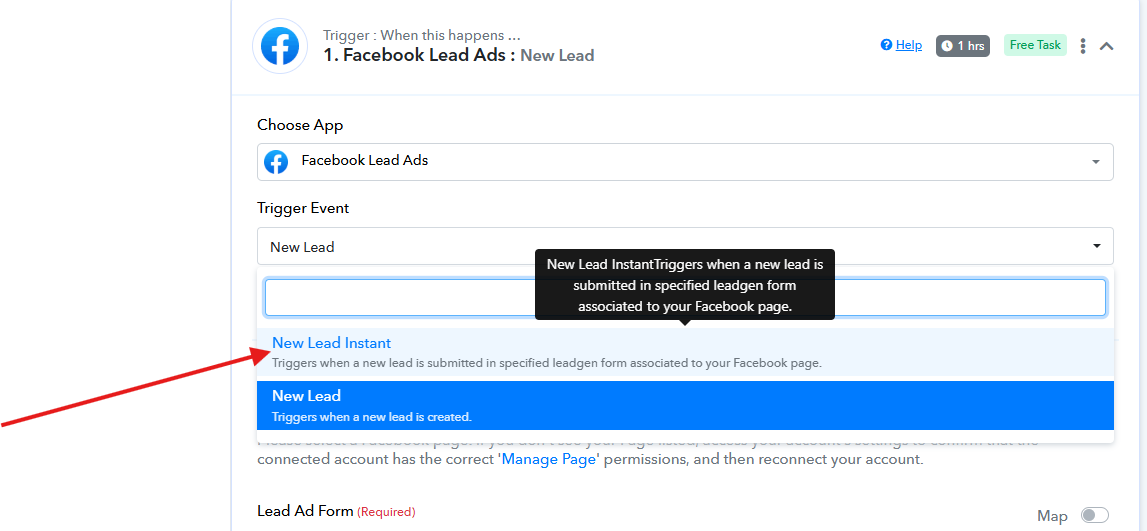Expand the Choose App dropdown arrow

pyautogui.click(x=1096, y=162)
